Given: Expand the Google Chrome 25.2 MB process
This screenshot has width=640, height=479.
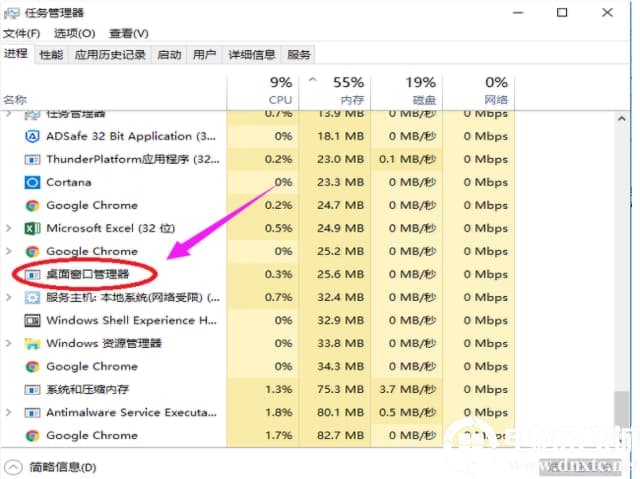Looking at the screenshot, I should (x=8, y=251).
